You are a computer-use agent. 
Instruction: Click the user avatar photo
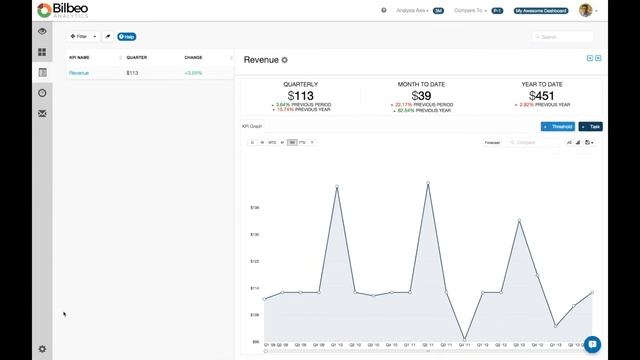[585, 10]
